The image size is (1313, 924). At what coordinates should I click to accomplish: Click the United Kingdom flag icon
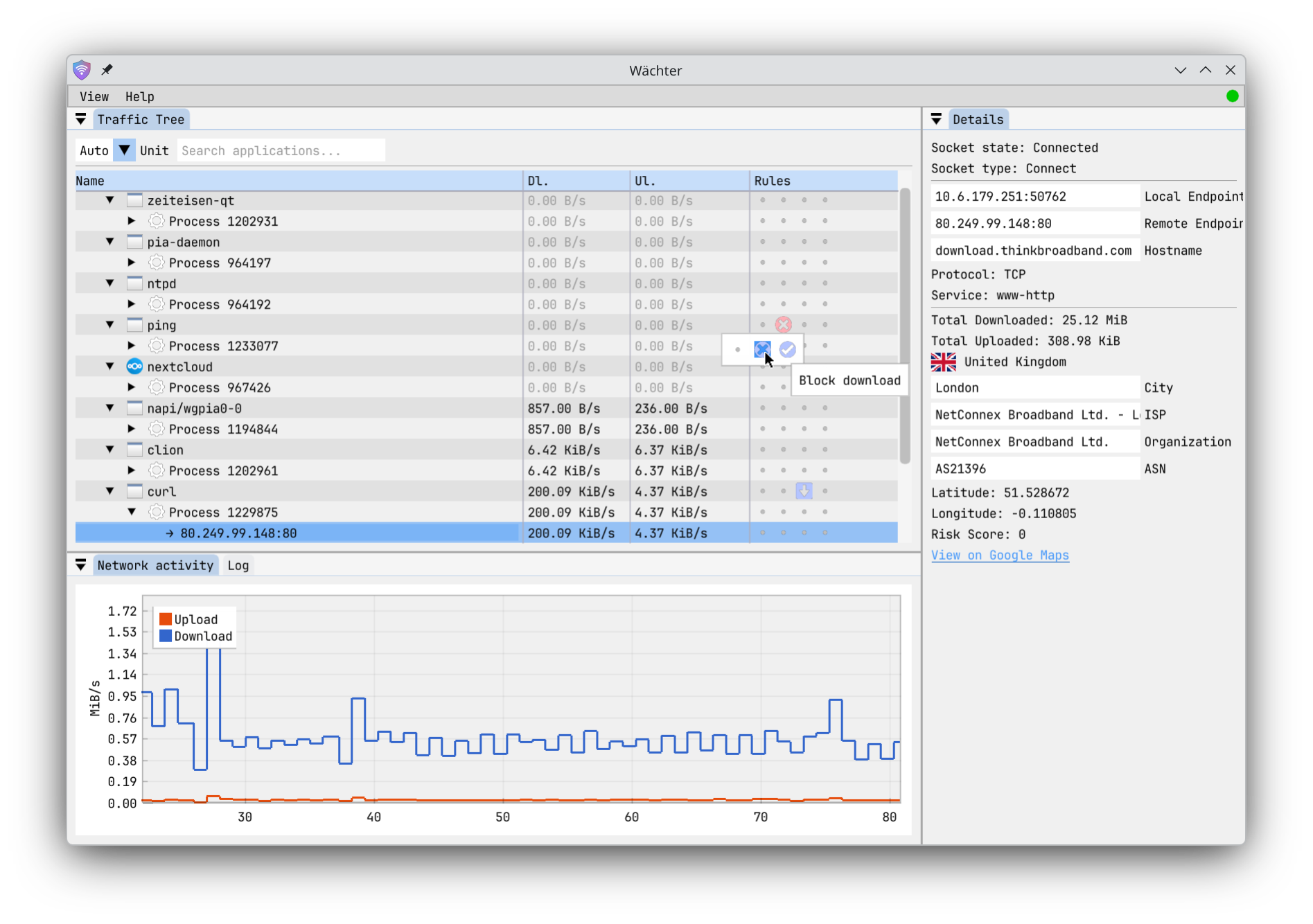pyautogui.click(x=943, y=362)
